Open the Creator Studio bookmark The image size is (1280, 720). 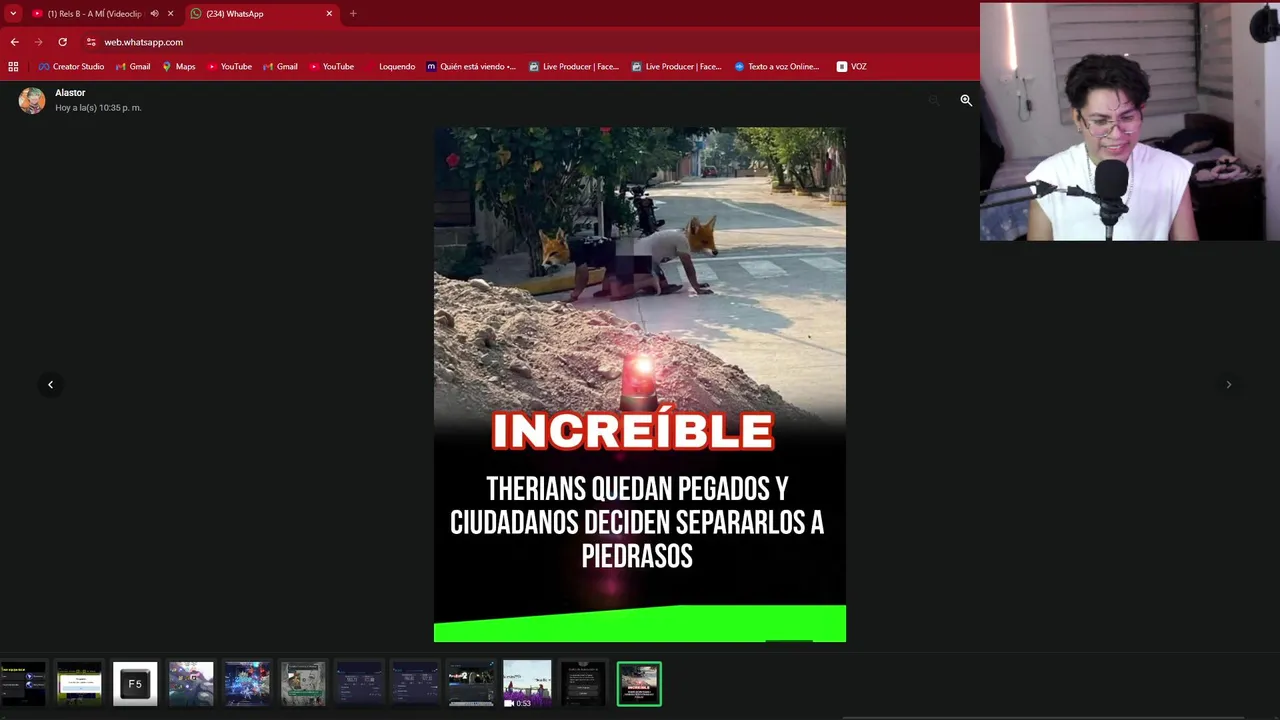[x=71, y=67]
